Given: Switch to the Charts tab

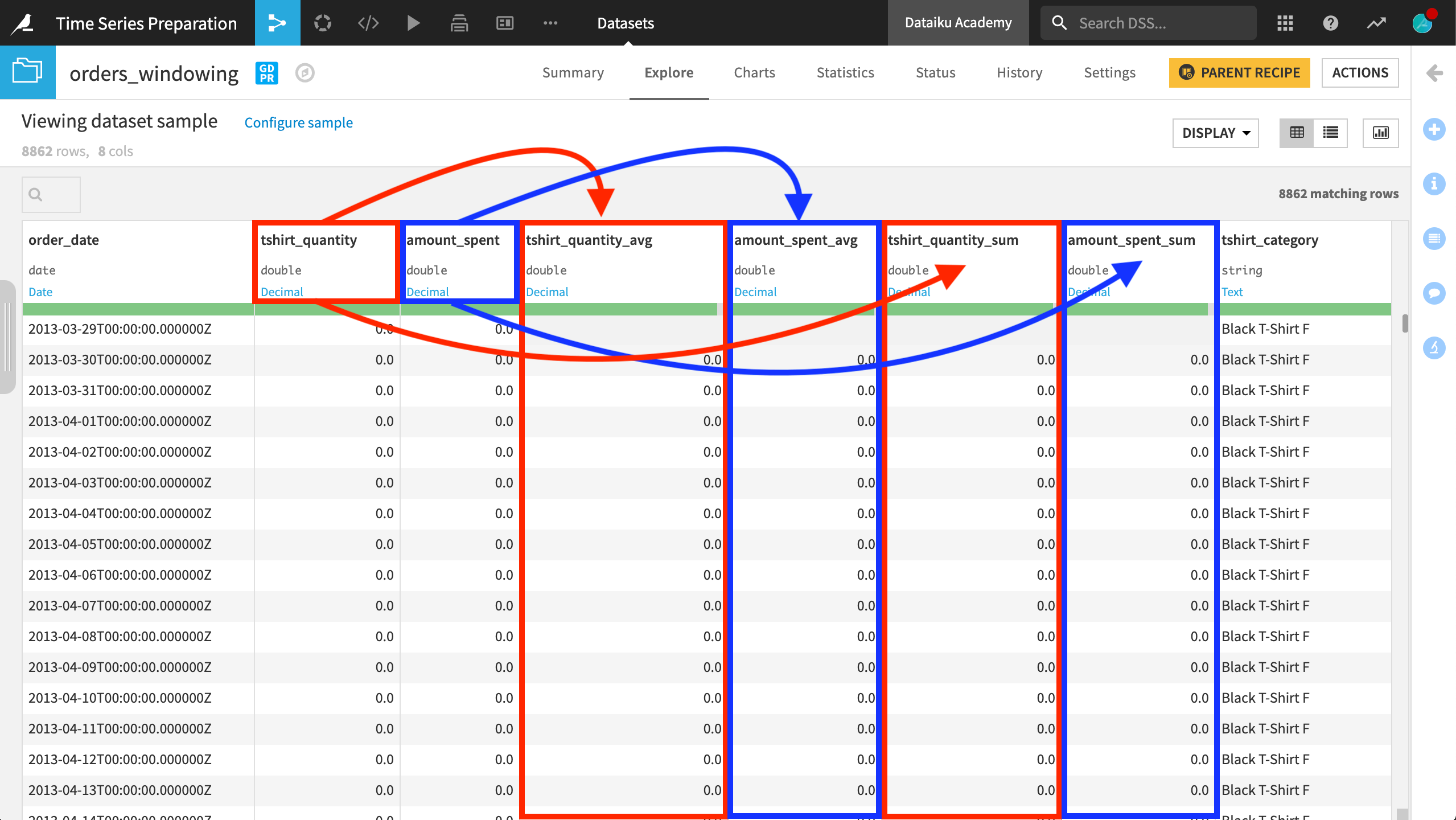Looking at the screenshot, I should (x=755, y=72).
